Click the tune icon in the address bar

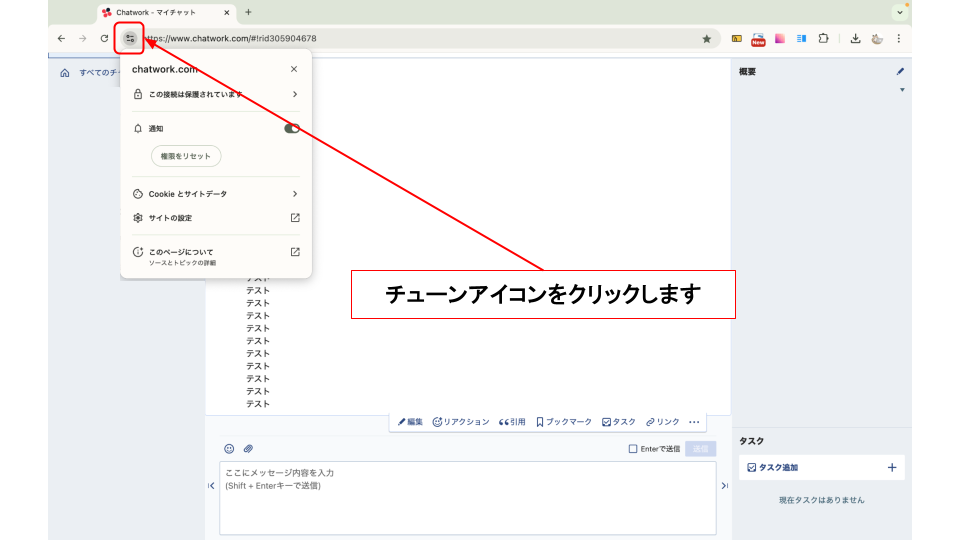129,38
